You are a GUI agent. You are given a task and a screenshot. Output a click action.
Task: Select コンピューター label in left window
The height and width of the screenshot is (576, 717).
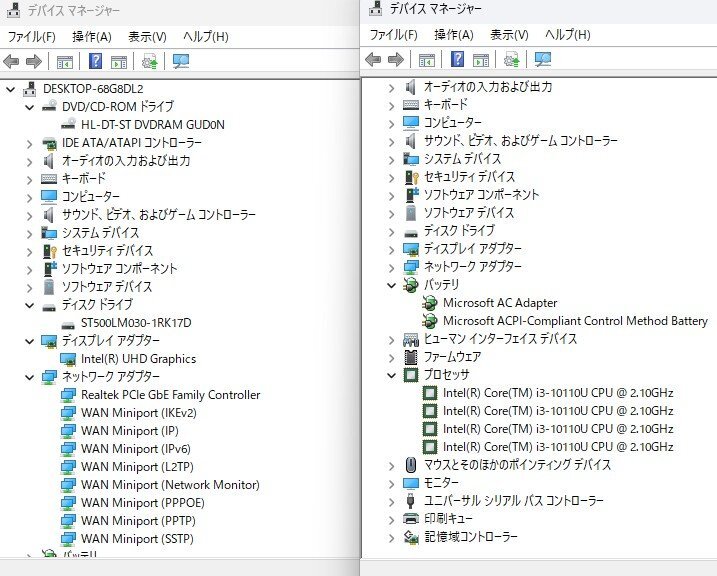point(91,197)
